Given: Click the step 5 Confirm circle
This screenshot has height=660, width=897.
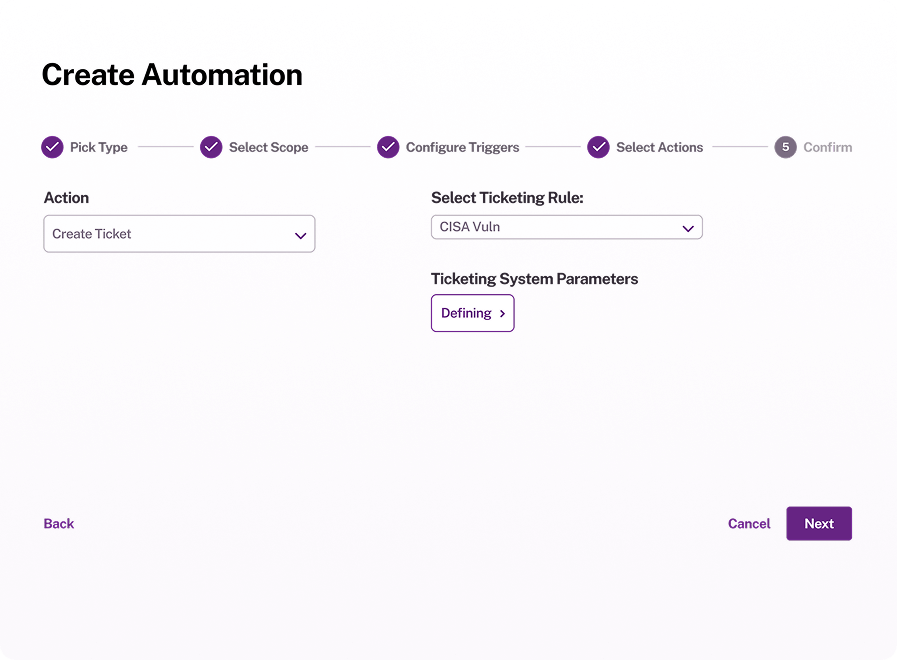Looking at the screenshot, I should (x=785, y=147).
